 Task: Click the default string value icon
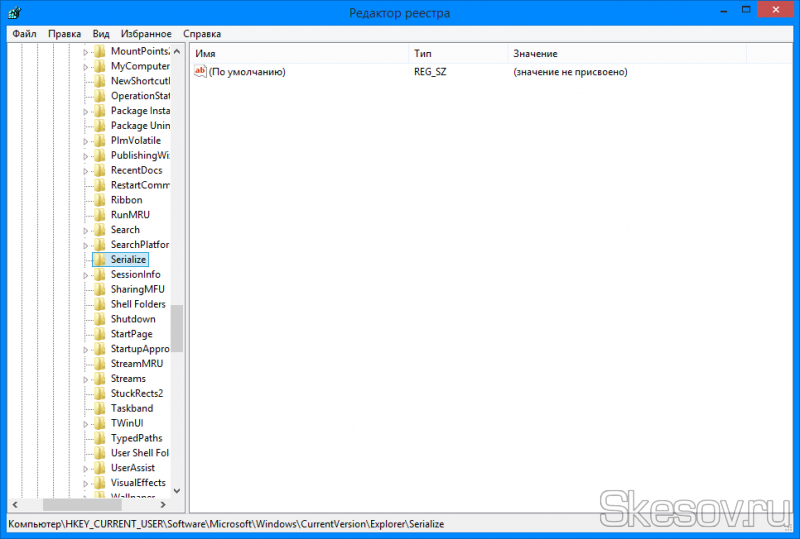click(200, 72)
